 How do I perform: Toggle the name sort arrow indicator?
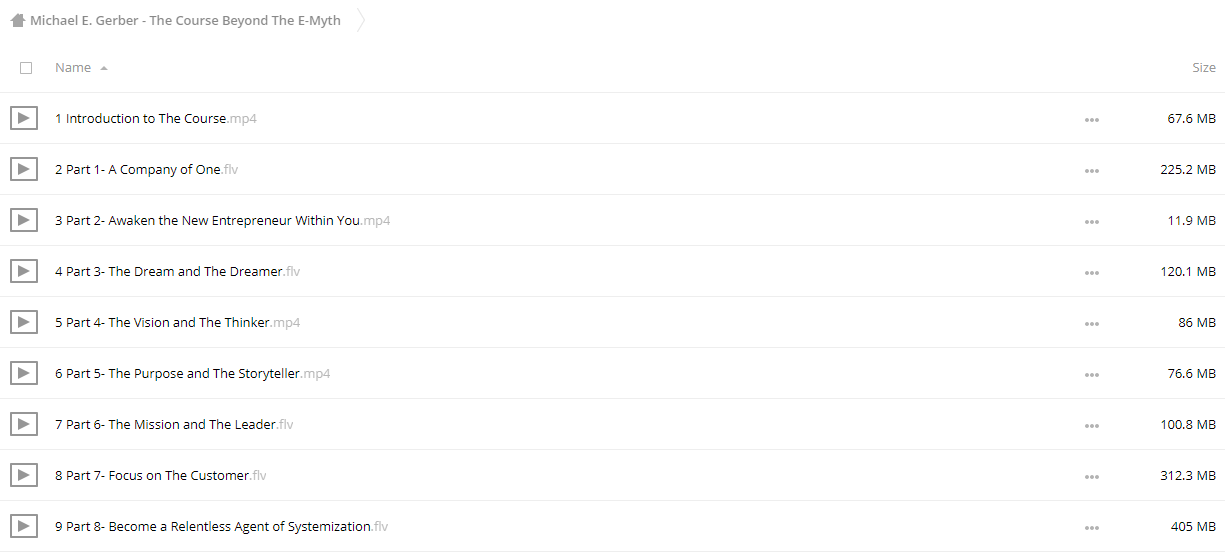tap(104, 68)
